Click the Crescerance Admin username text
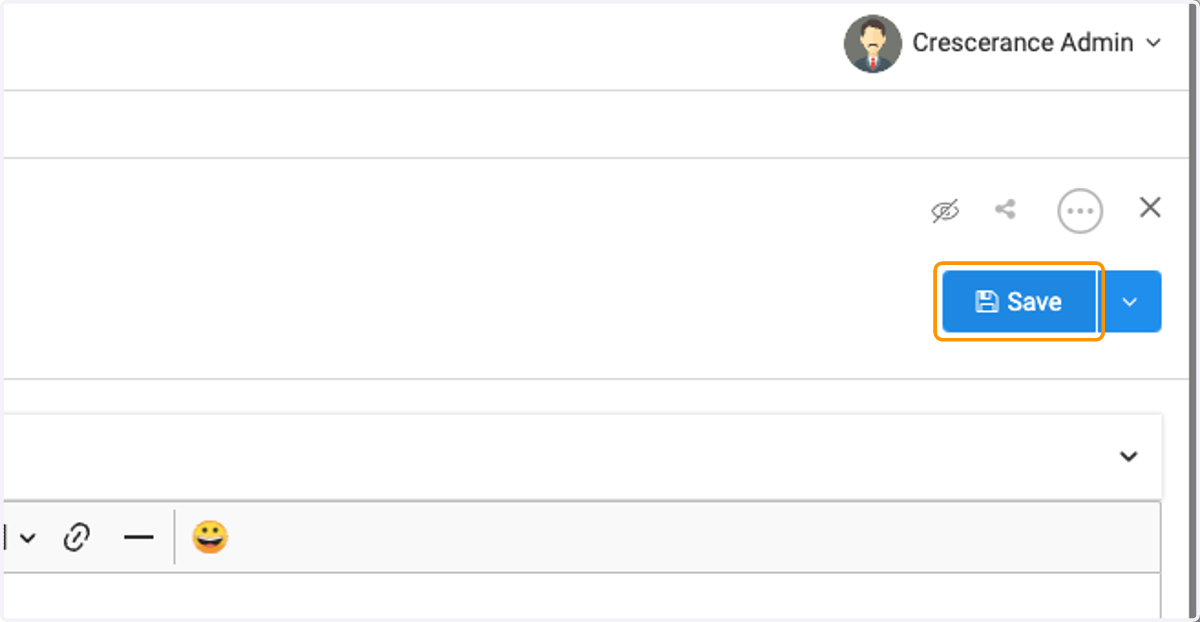 point(1023,43)
